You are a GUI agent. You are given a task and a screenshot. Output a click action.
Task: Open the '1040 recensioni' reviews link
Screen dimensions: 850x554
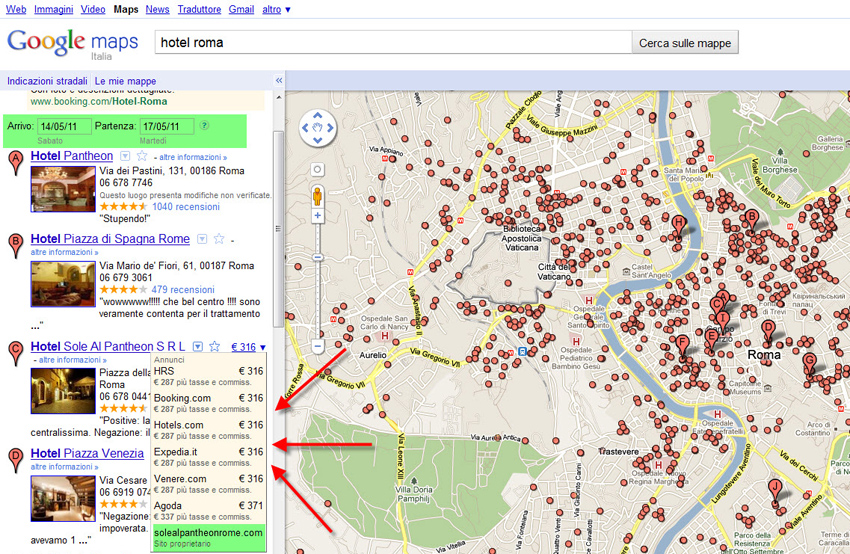[185, 207]
